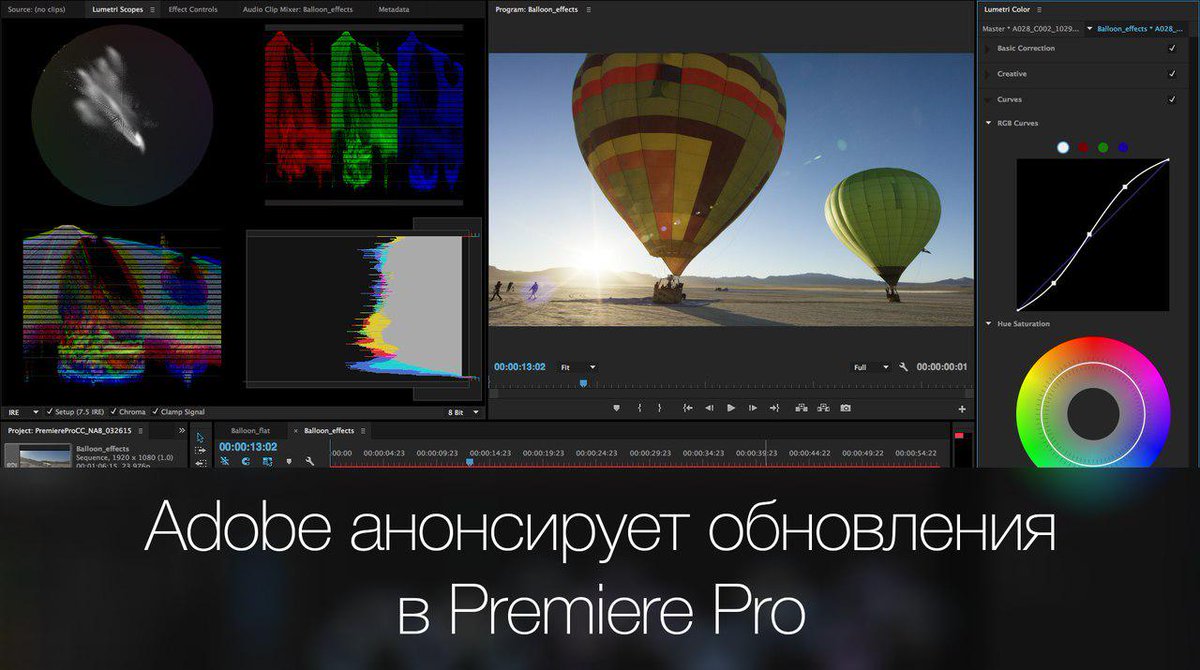Disable the Basic Correction checkbox
This screenshot has height=670, width=1200.
1172,48
